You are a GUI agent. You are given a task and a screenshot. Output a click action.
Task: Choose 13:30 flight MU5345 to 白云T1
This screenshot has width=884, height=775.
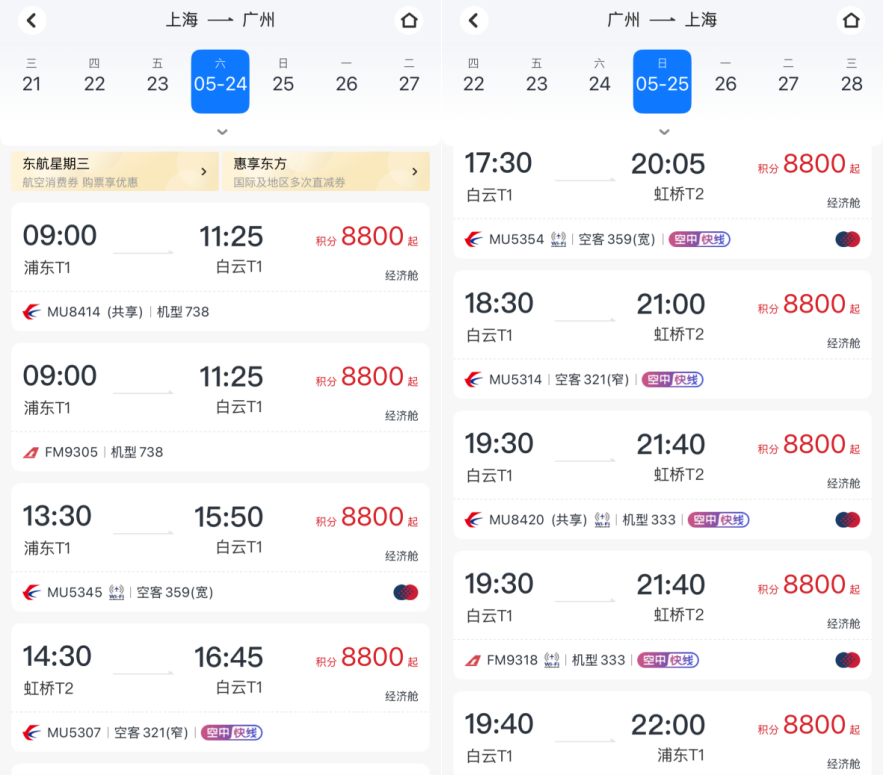pyautogui.click(x=220, y=548)
